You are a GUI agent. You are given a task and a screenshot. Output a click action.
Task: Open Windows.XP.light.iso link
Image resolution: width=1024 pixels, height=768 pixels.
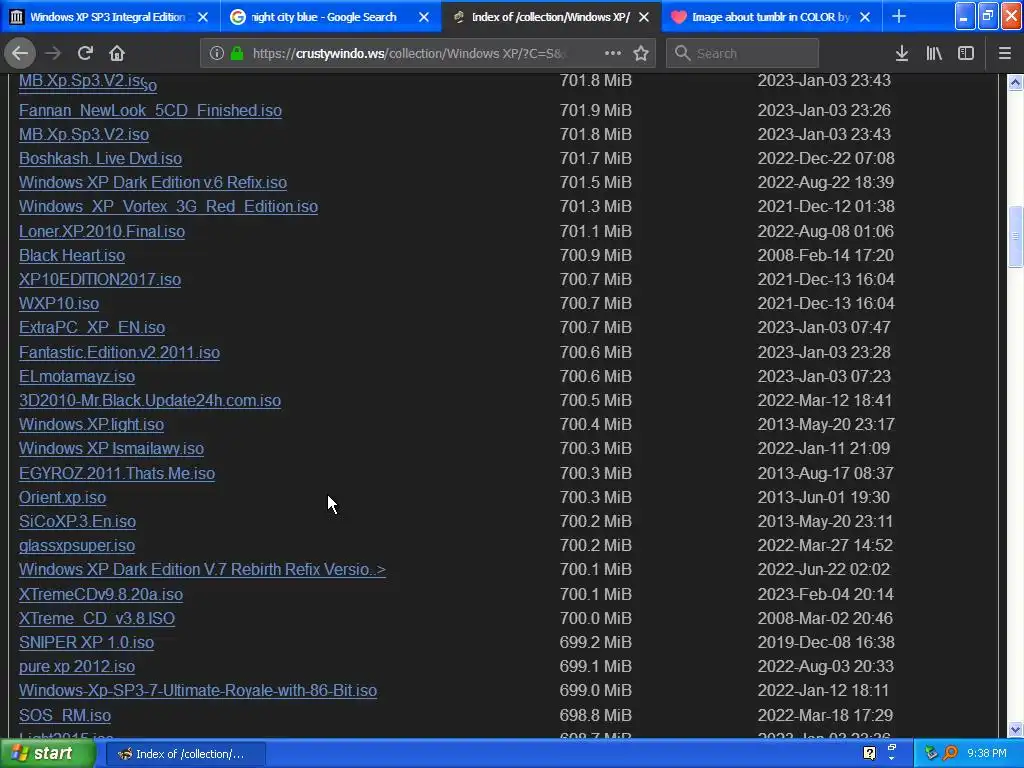[x=91, y=424]
